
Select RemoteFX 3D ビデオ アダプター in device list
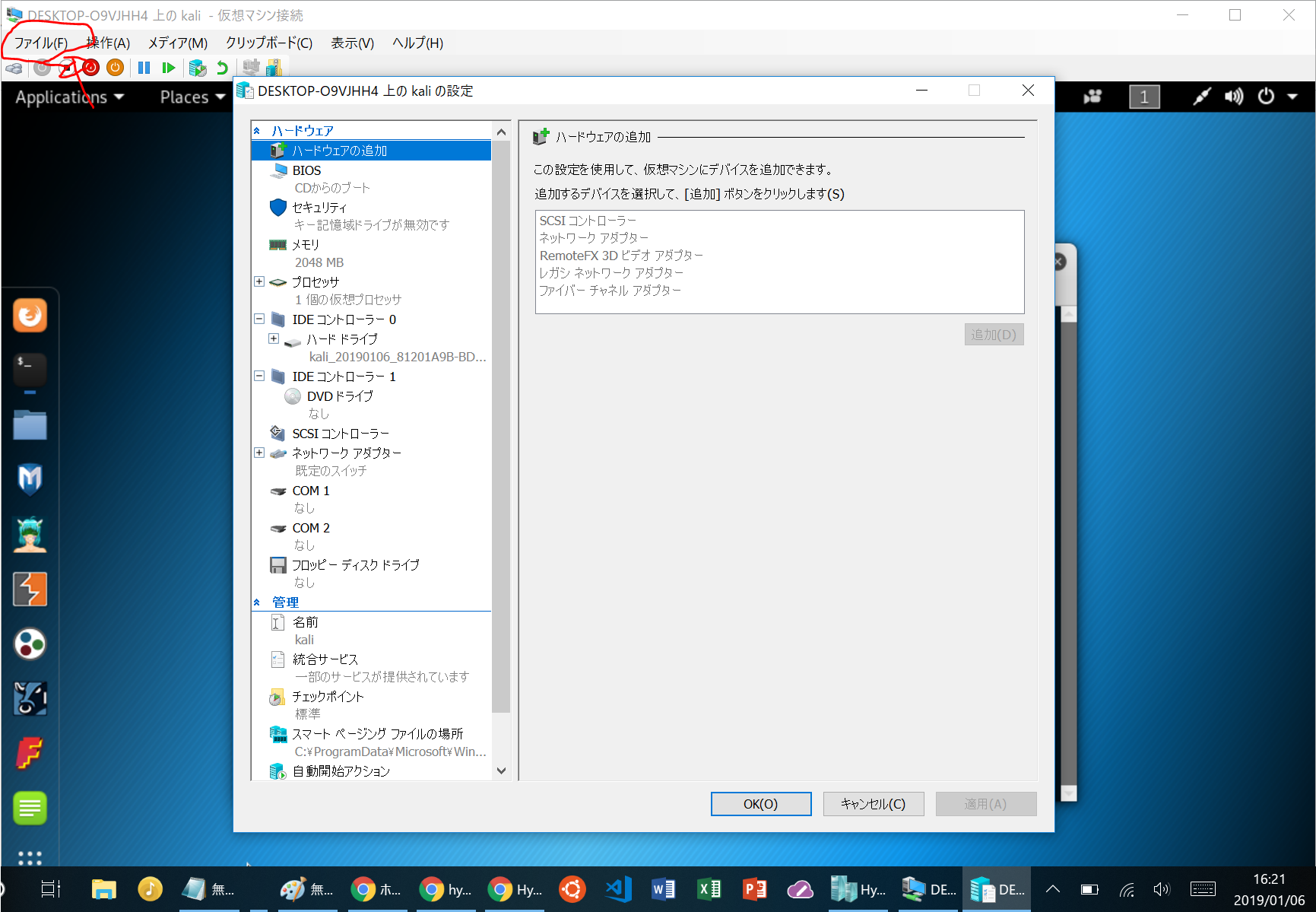[x=621, y=256]
